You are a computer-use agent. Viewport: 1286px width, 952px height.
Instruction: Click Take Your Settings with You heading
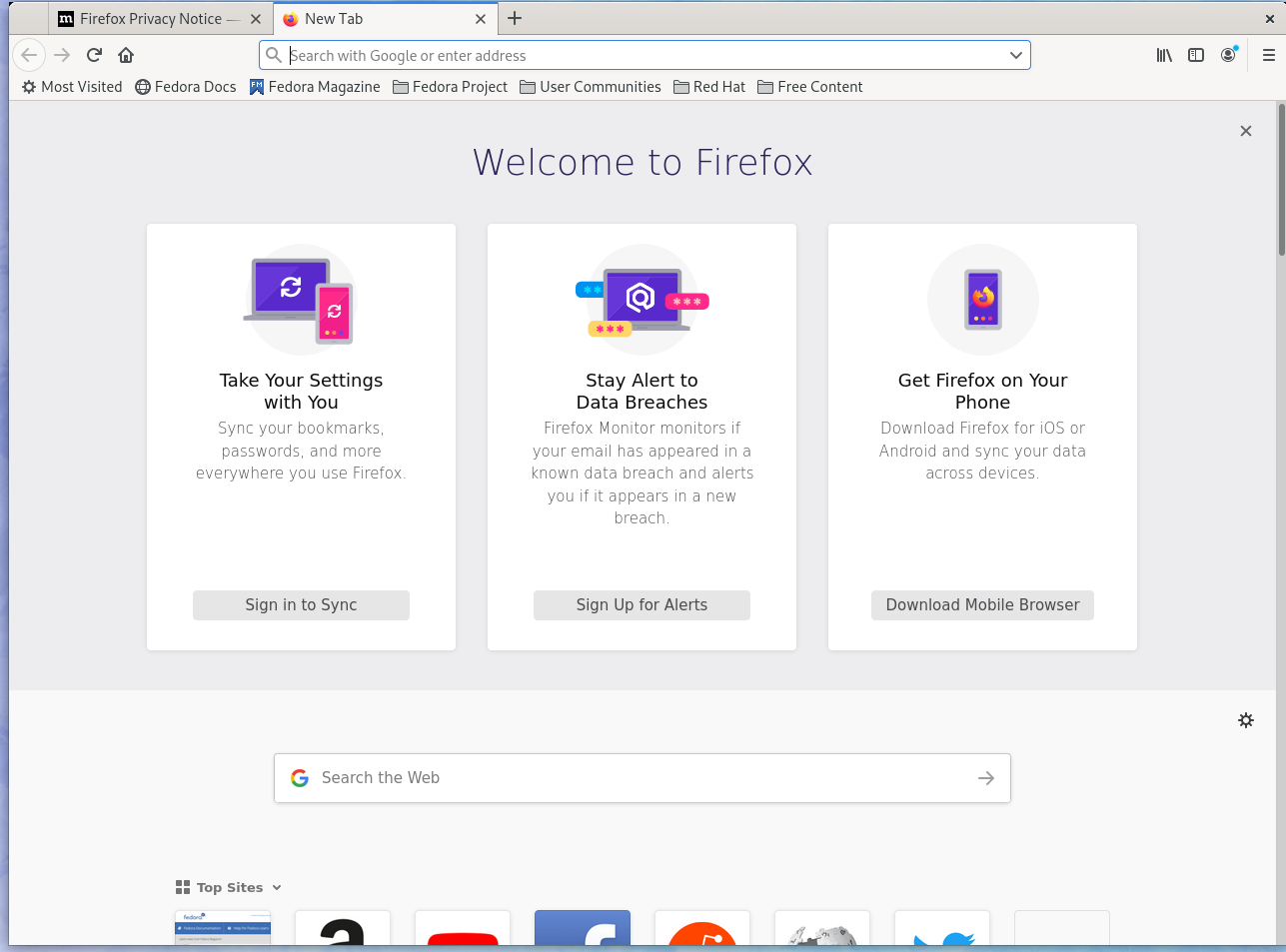[x=301, y=392]
